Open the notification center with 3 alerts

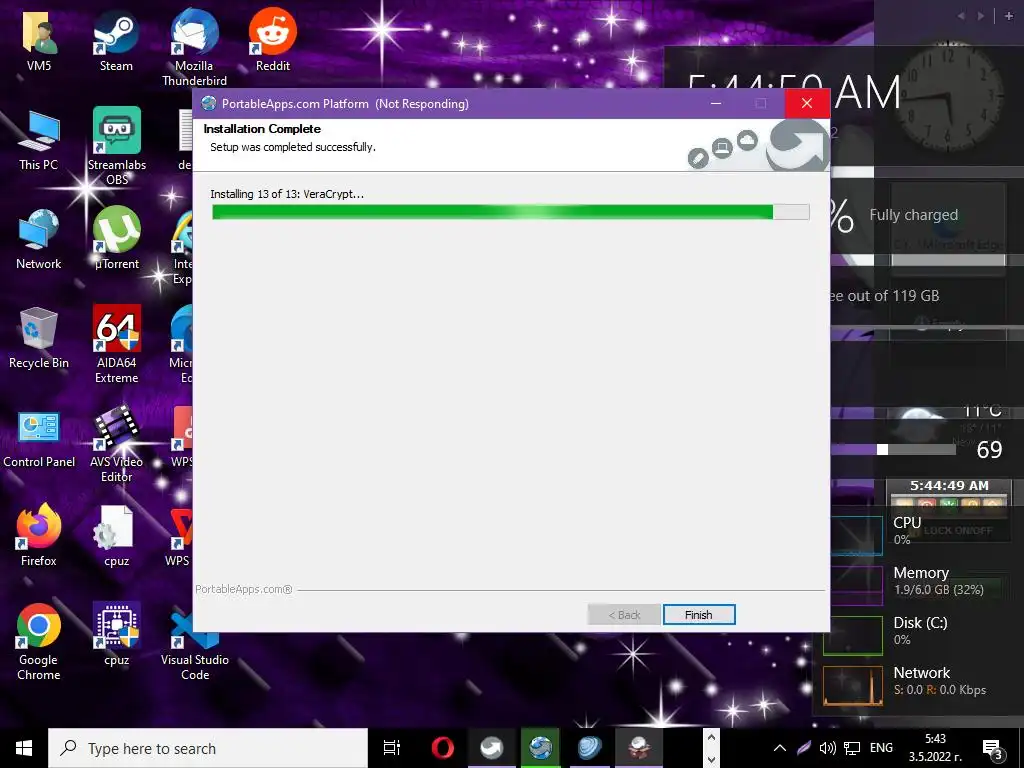pyautogui.click(x=993, y=749)
